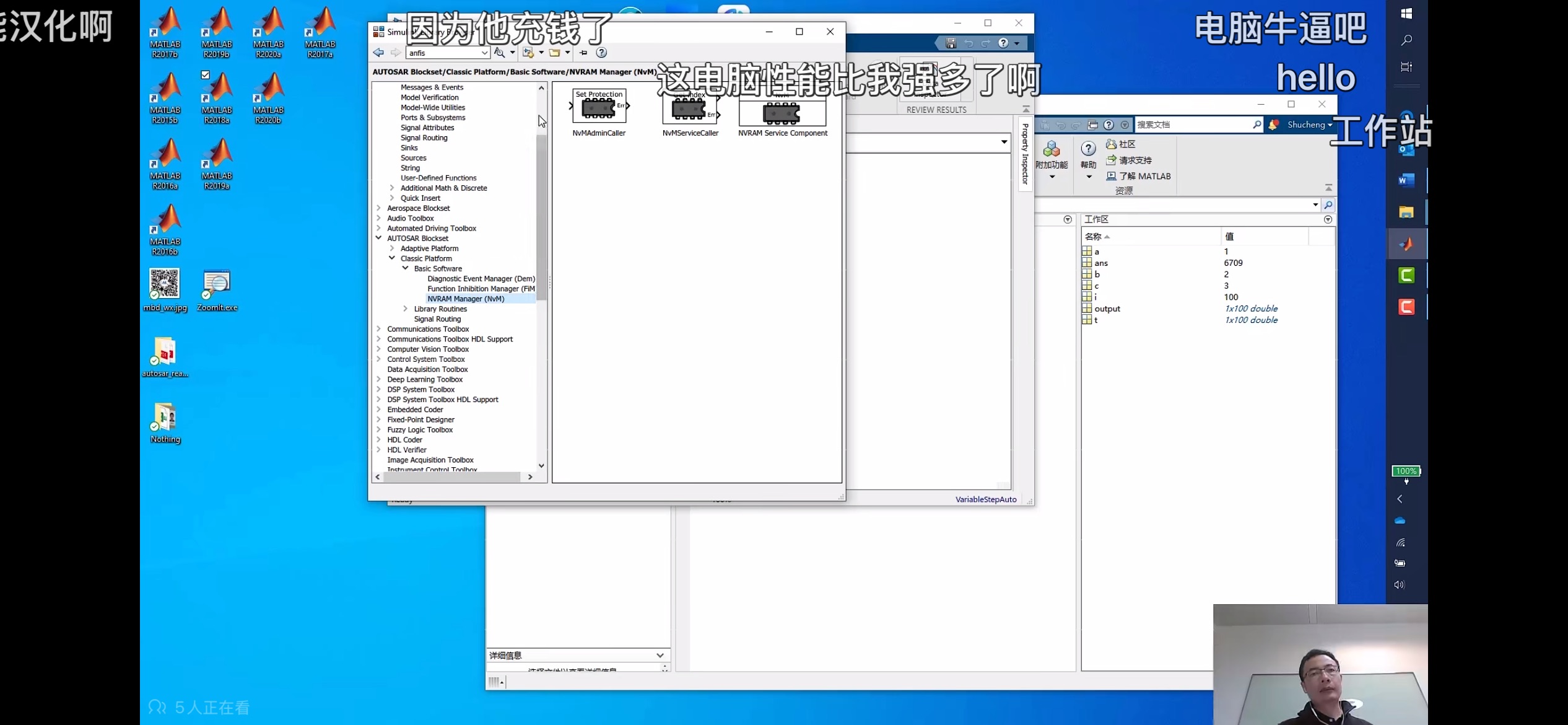Open the Add-Ons (附加功能) button in MATLAB
1568x725 pixels.
click(x=1052, y=159)
